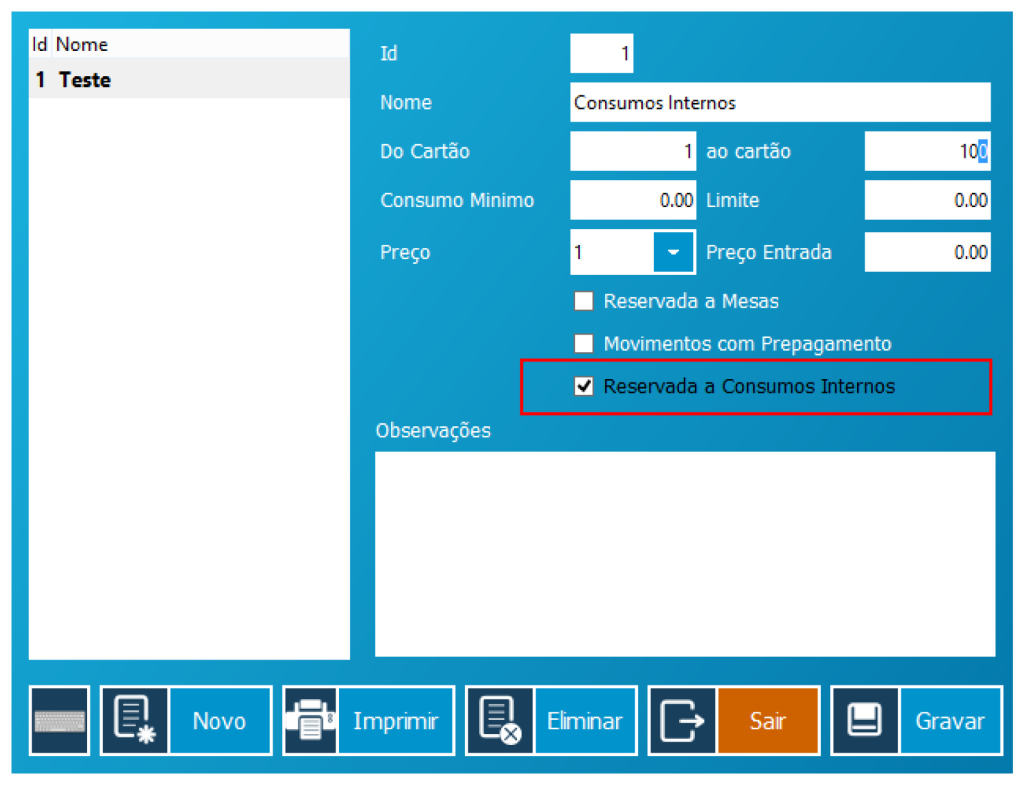This screenshot has height=785, width=1024.
Task: Click the on-screen keyboard icon
Action: (x=59, y=720)
